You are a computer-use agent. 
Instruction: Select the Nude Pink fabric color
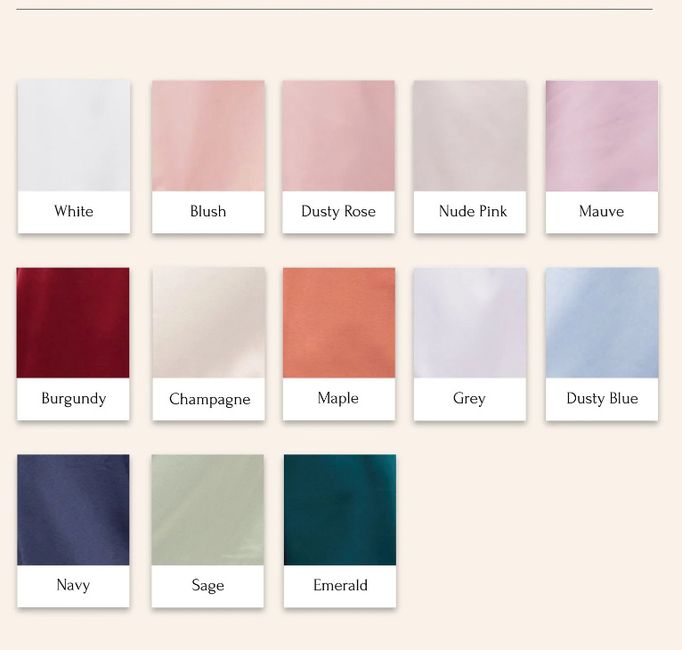(x=470, y=157)
